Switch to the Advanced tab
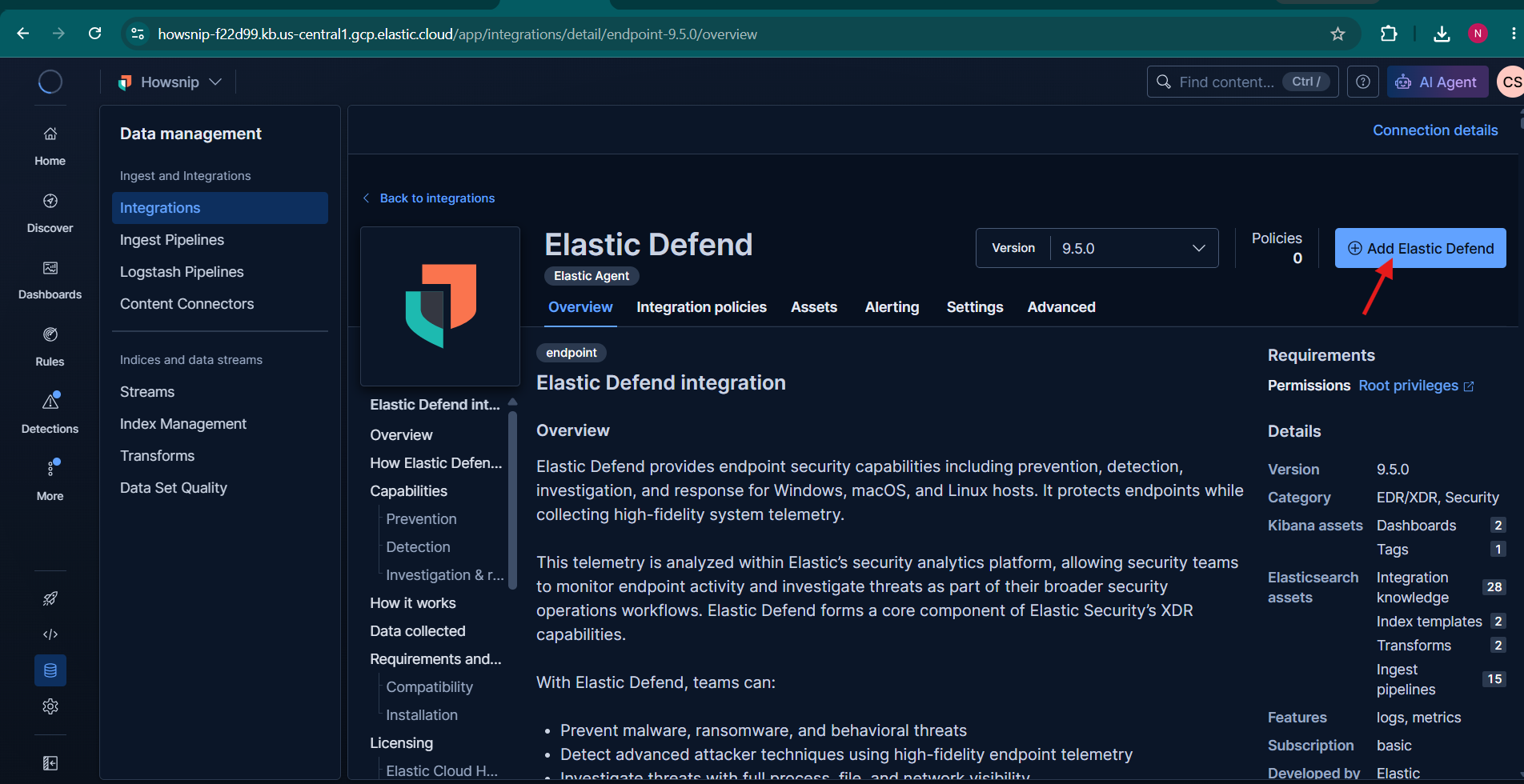This screenshot has height=784, width=1524. [x=1061, y=307]
